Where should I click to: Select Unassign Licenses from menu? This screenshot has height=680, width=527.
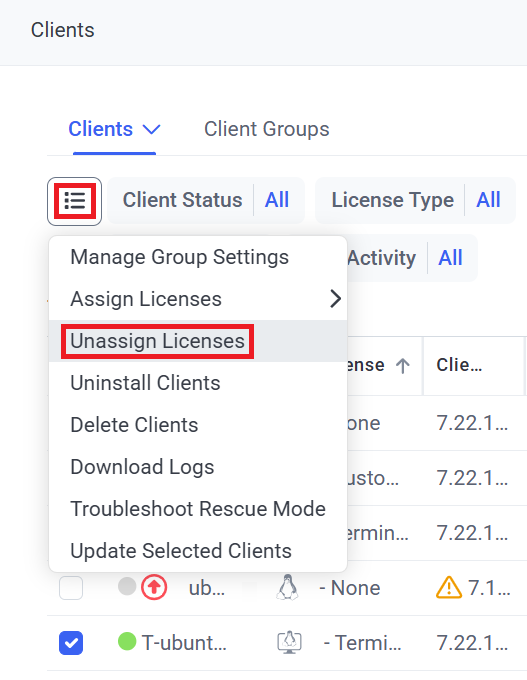(x=157, y=341)
